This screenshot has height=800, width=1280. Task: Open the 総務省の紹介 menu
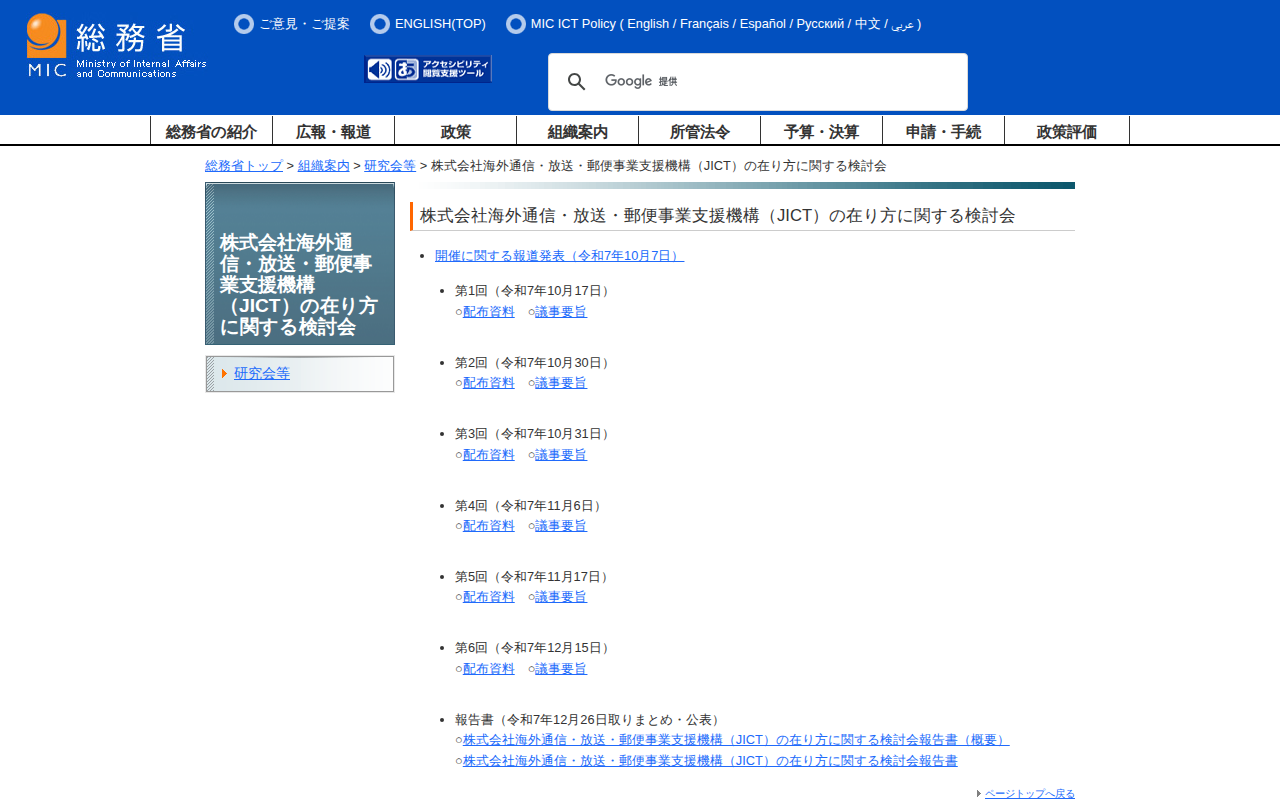211,131
